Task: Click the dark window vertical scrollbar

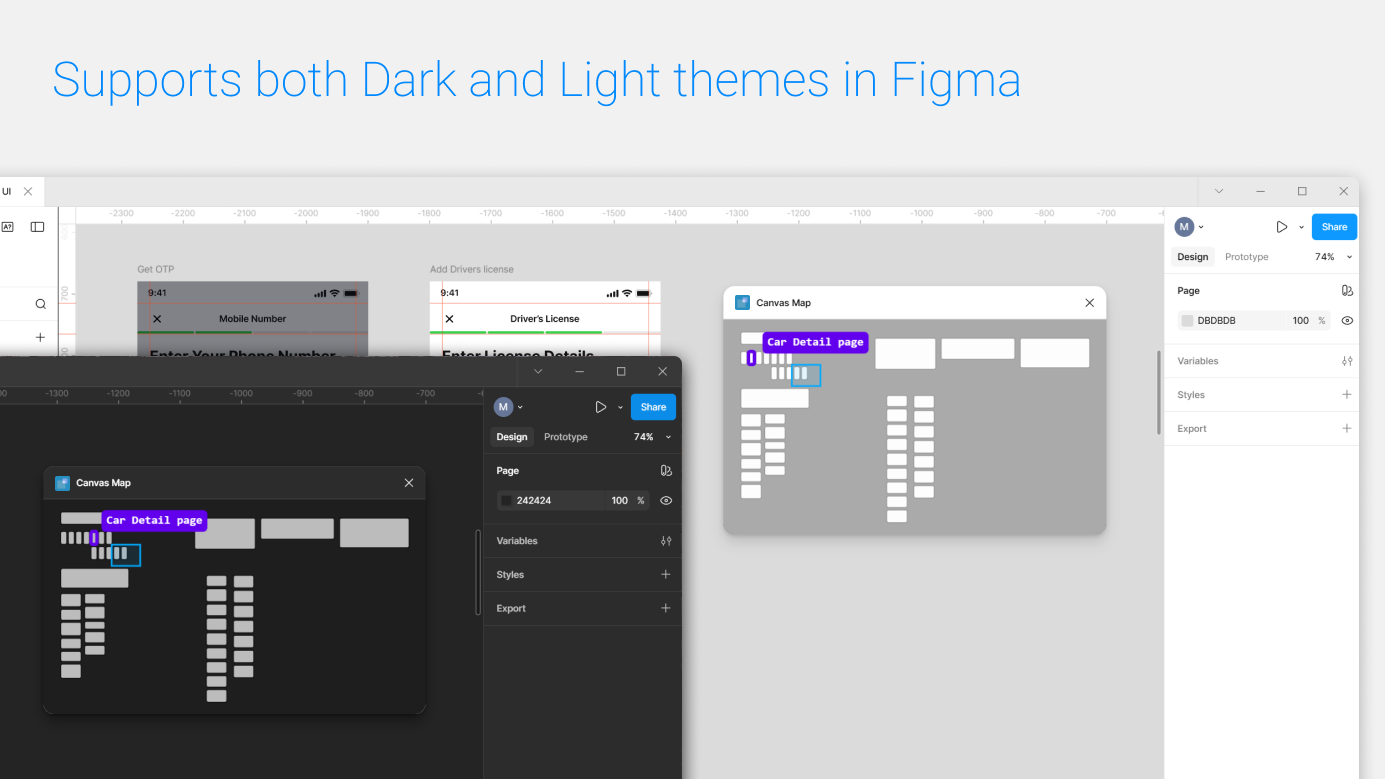Action: 478,572
